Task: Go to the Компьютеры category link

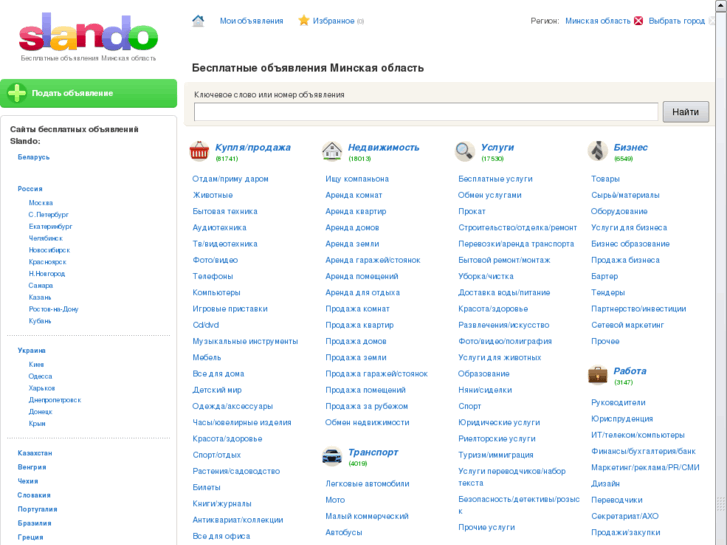Action: tap(216, 292)
